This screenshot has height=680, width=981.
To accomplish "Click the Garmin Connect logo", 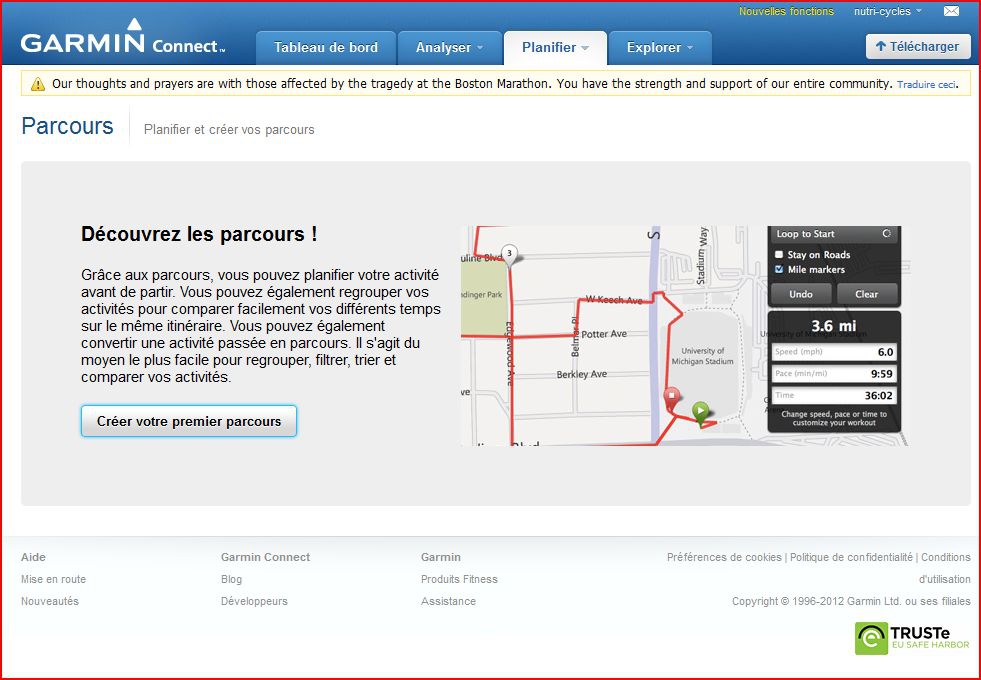I will (123, 37).
